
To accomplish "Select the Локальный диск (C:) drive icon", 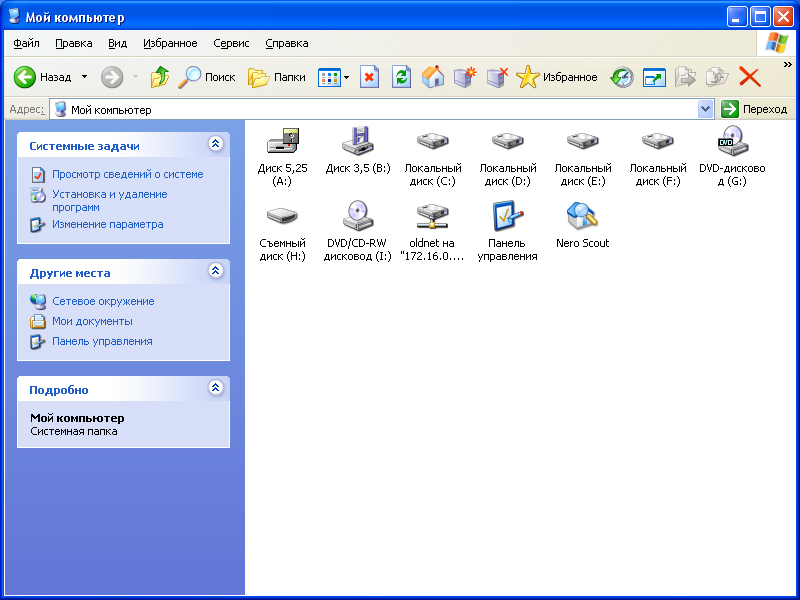I will [433, 142].
